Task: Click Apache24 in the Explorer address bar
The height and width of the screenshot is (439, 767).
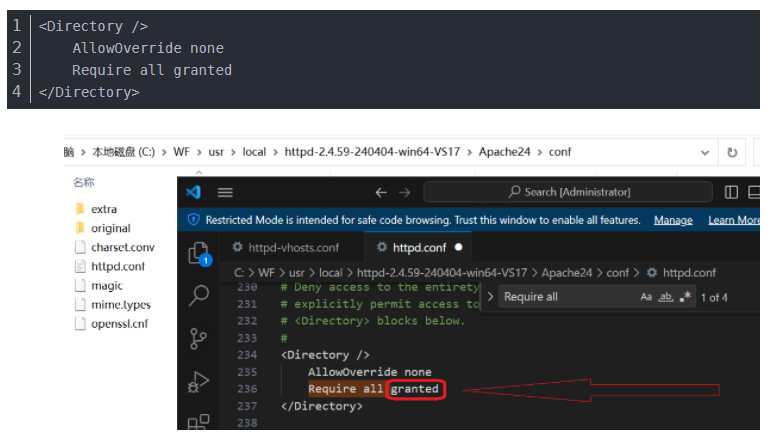Action: tap(504, 152)
